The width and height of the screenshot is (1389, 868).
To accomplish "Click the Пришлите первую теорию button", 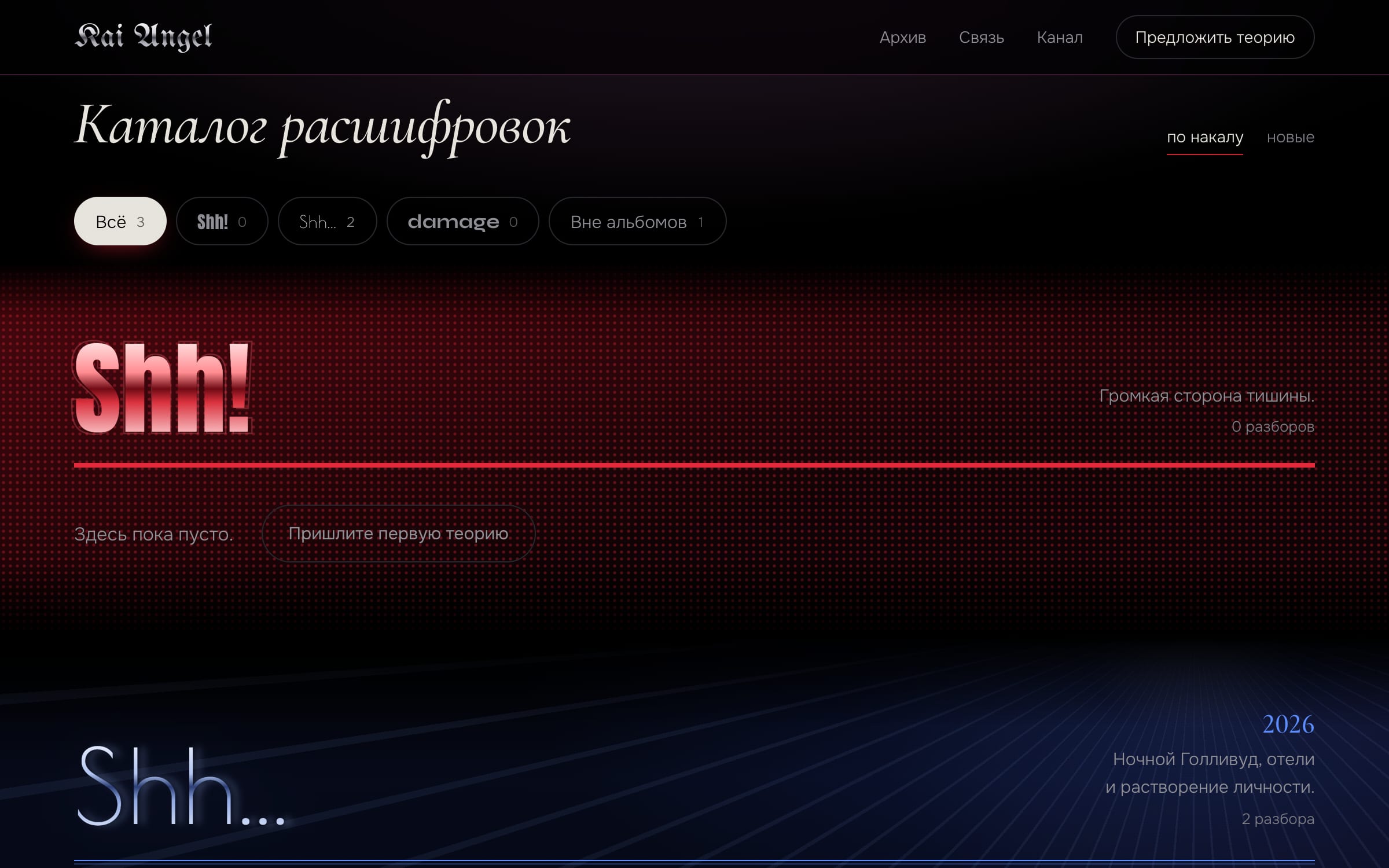I will pyautogui.click(x=398, y=534).
